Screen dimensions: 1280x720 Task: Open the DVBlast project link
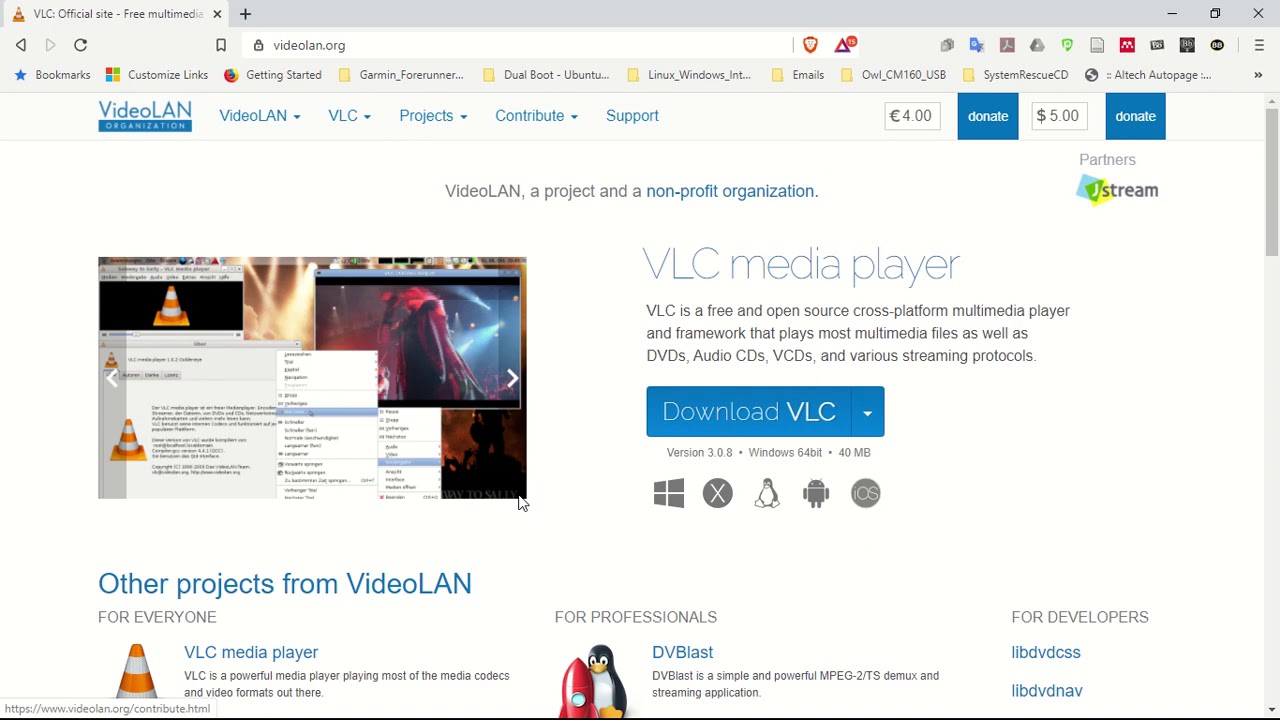682,652
